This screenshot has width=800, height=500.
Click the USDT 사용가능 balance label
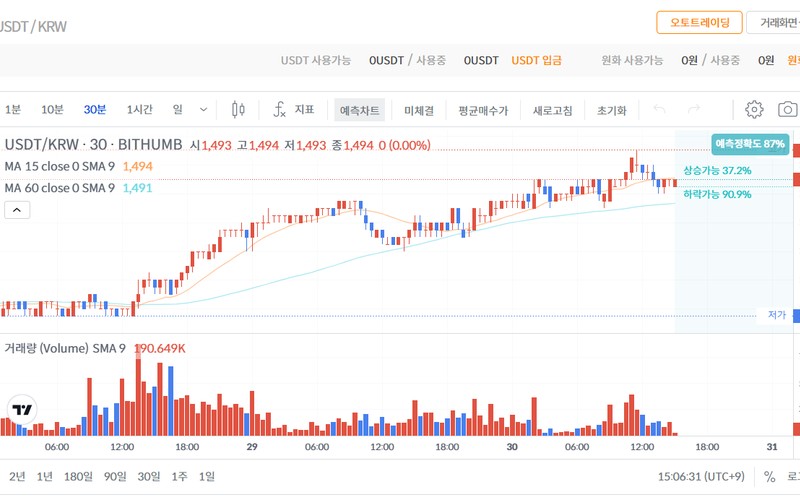tap(316, 60)
